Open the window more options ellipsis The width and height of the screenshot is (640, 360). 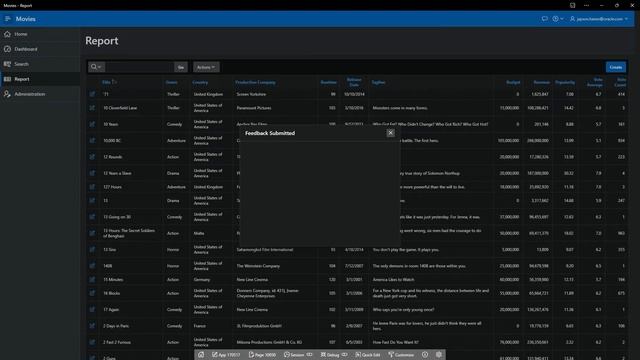pyautogui.click(x=587, y=5)
